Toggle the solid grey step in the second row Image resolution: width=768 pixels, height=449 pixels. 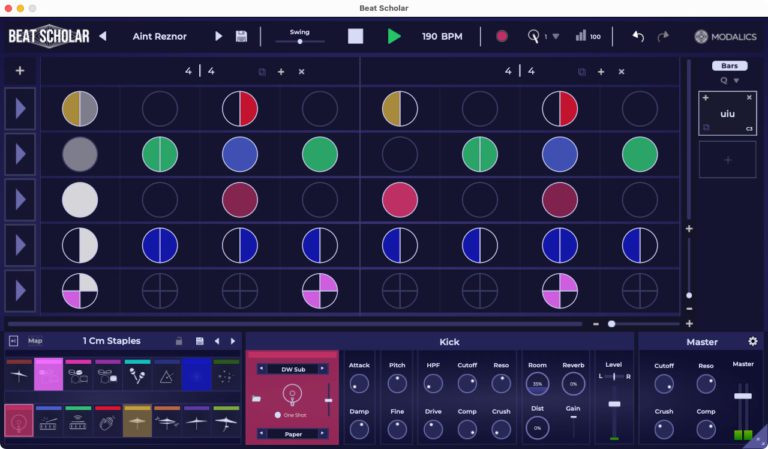click(x=80, y=154)
